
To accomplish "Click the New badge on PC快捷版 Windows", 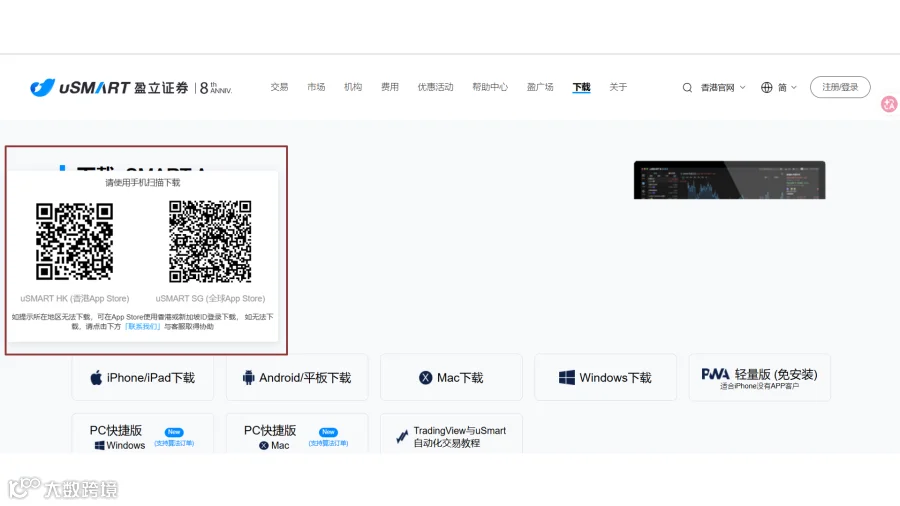I will (174, 432).
